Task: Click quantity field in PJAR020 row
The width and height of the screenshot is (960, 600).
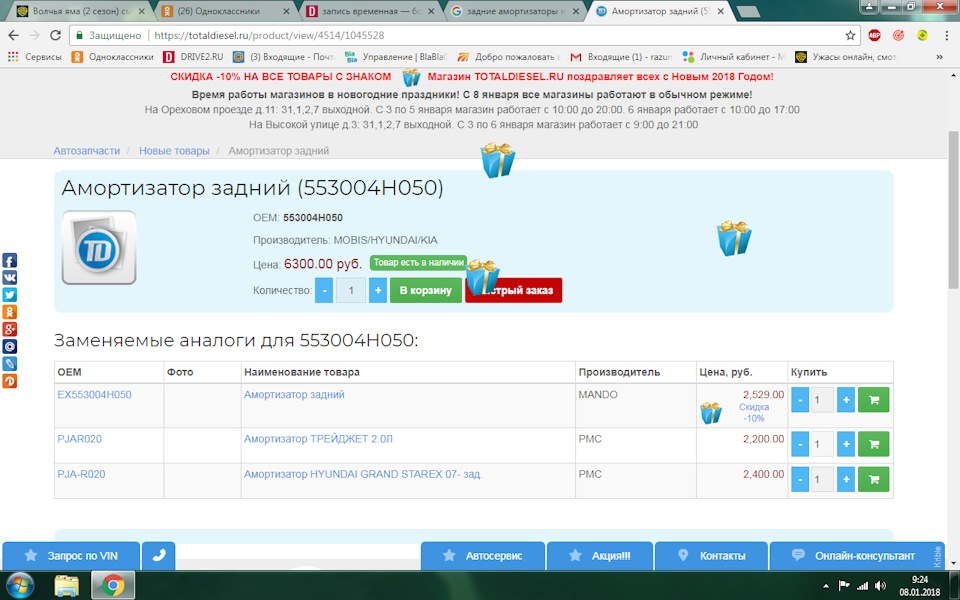Action: click(822, 444)
